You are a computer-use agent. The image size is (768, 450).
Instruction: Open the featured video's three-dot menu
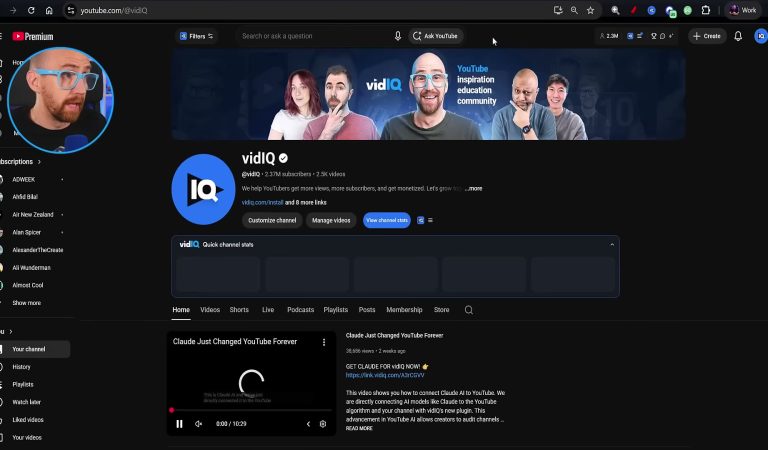point(324,342)
